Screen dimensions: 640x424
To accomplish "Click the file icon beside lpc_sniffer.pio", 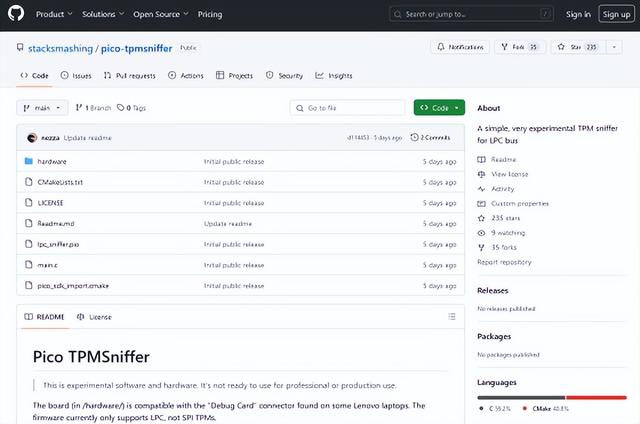I will coord(29,244).
